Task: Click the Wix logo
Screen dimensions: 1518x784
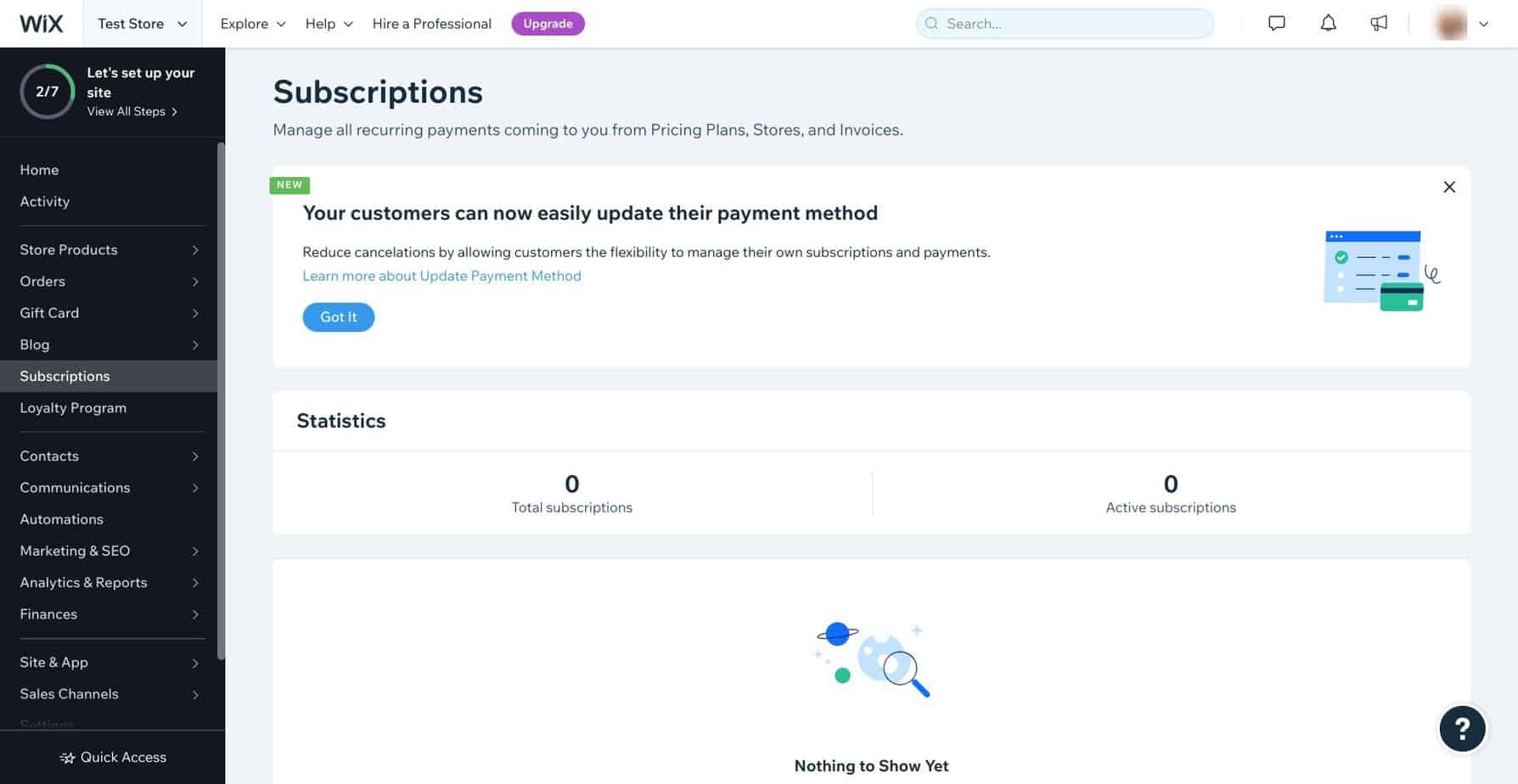Action: (x=41, y=24)
